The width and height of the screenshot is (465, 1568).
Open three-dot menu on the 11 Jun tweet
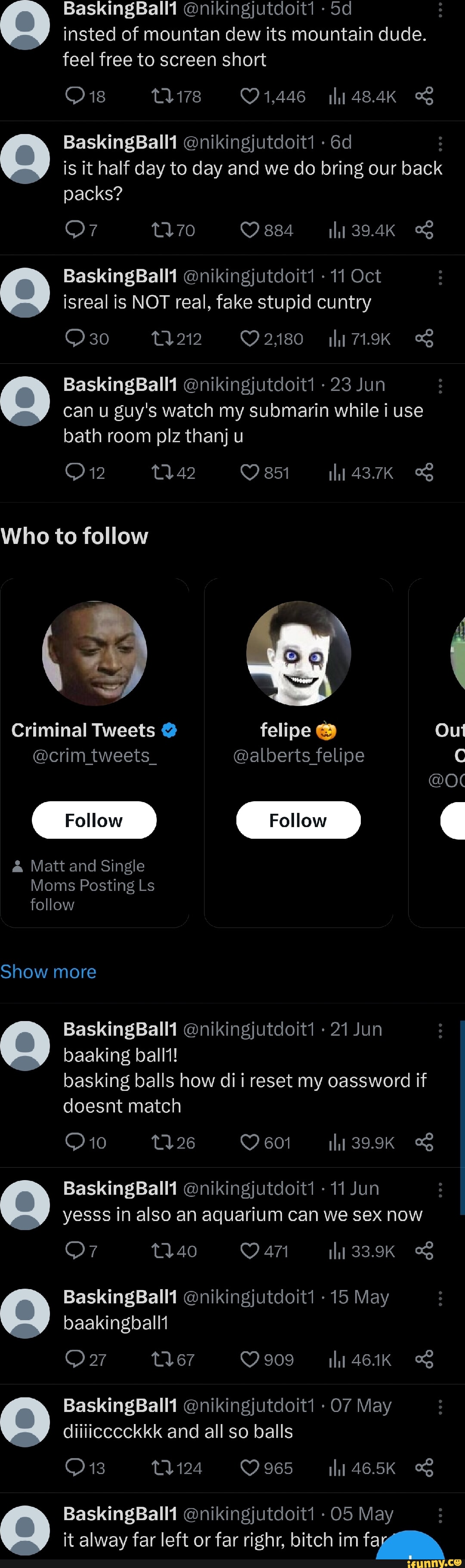[440, 1190]
